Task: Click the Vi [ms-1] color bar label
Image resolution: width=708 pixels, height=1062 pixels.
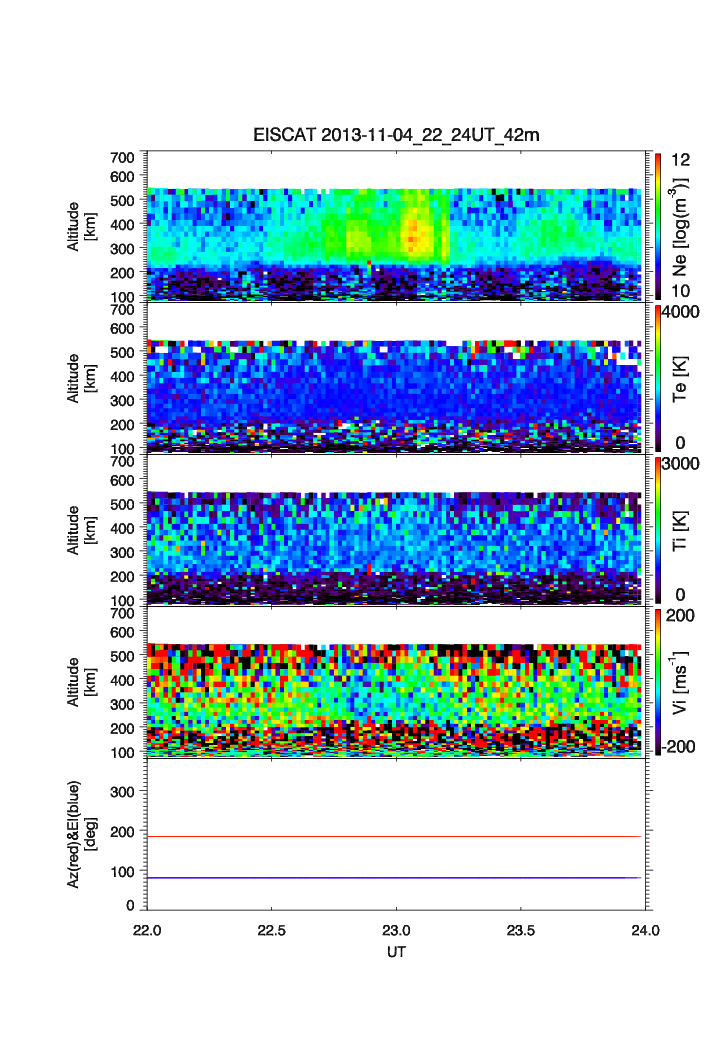Action: coord(680,682)
